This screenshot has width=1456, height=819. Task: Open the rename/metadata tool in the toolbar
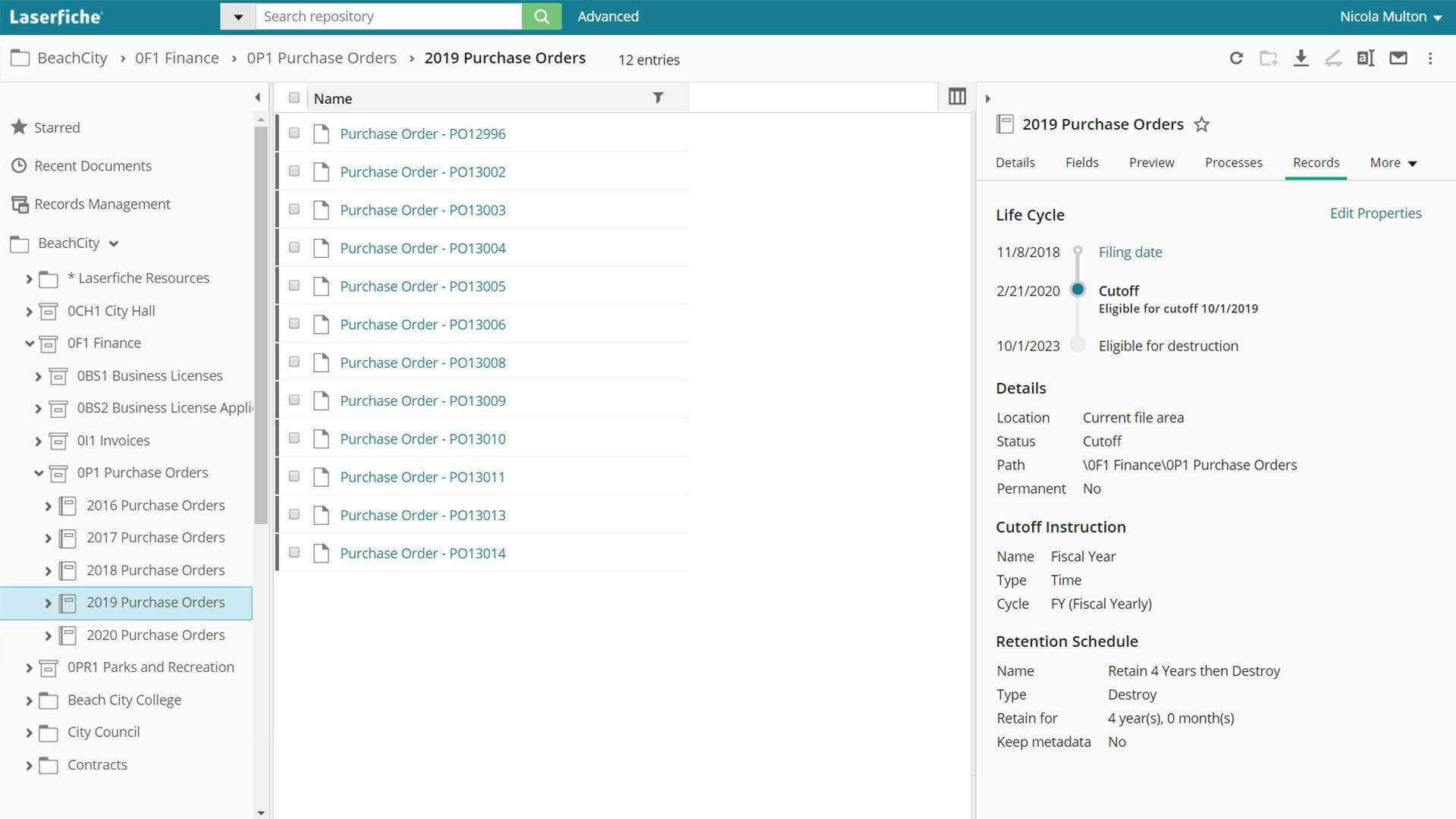pyautogui.click(x=1366, y=58)
